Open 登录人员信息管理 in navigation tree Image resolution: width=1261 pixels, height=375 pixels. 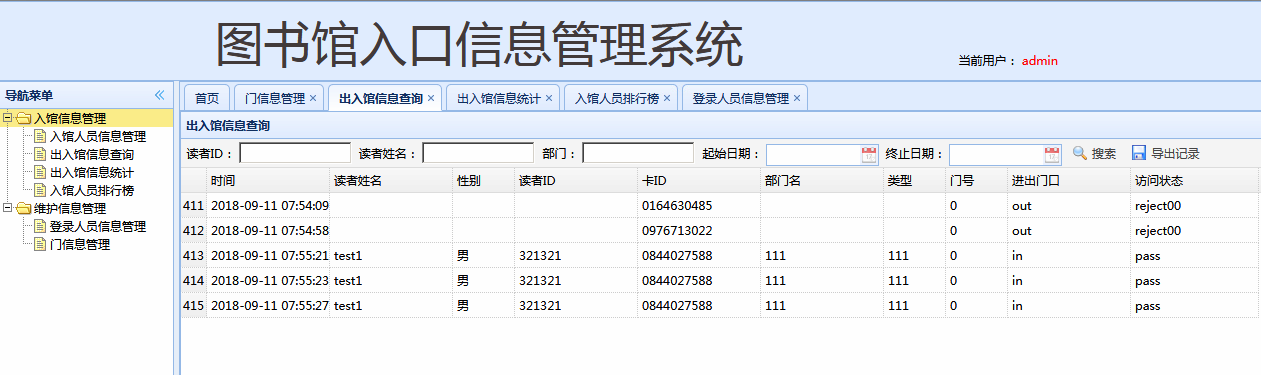pyautogui.click(x=98, y=227)
